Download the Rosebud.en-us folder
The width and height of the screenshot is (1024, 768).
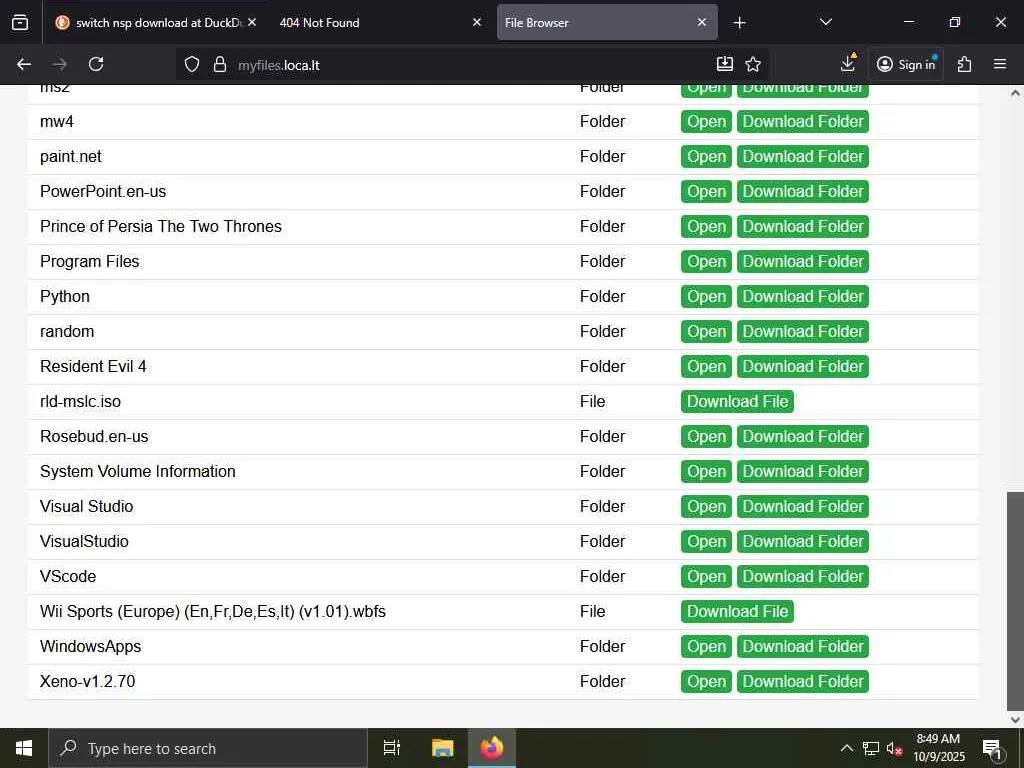803,436
